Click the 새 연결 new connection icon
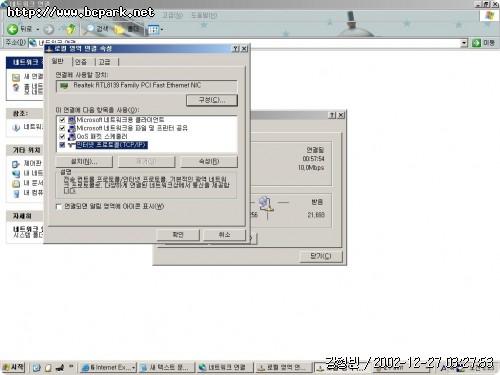This screenshot has width=500, height=375. pyautogui.click(x=16, y=77)
